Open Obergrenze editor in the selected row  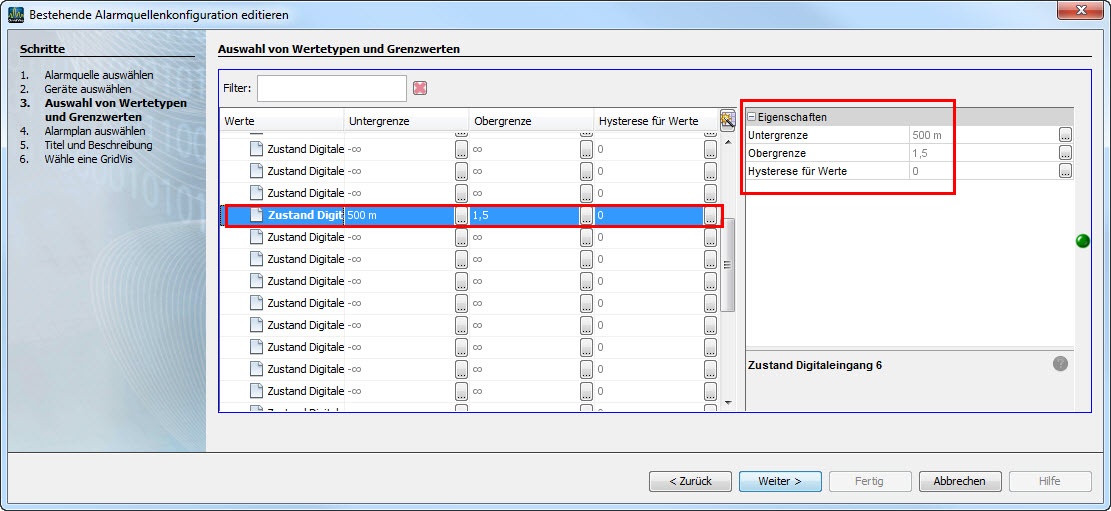585,215
